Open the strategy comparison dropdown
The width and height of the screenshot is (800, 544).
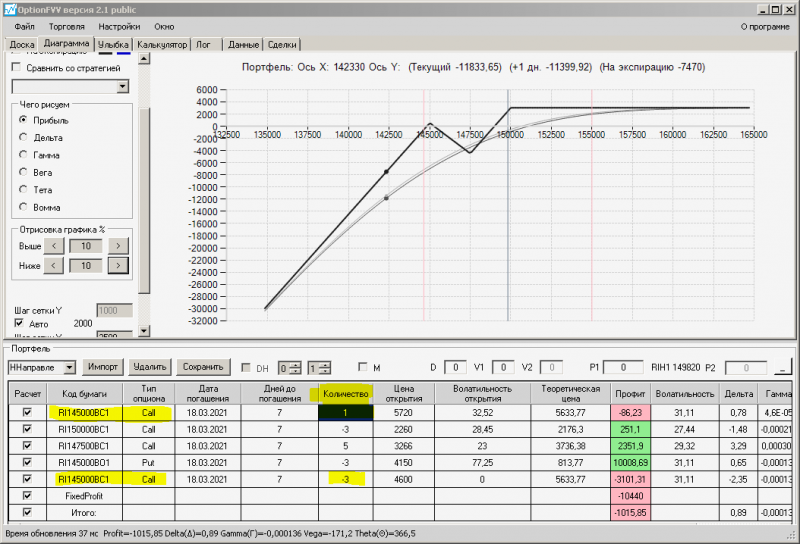tap(122, 87)
